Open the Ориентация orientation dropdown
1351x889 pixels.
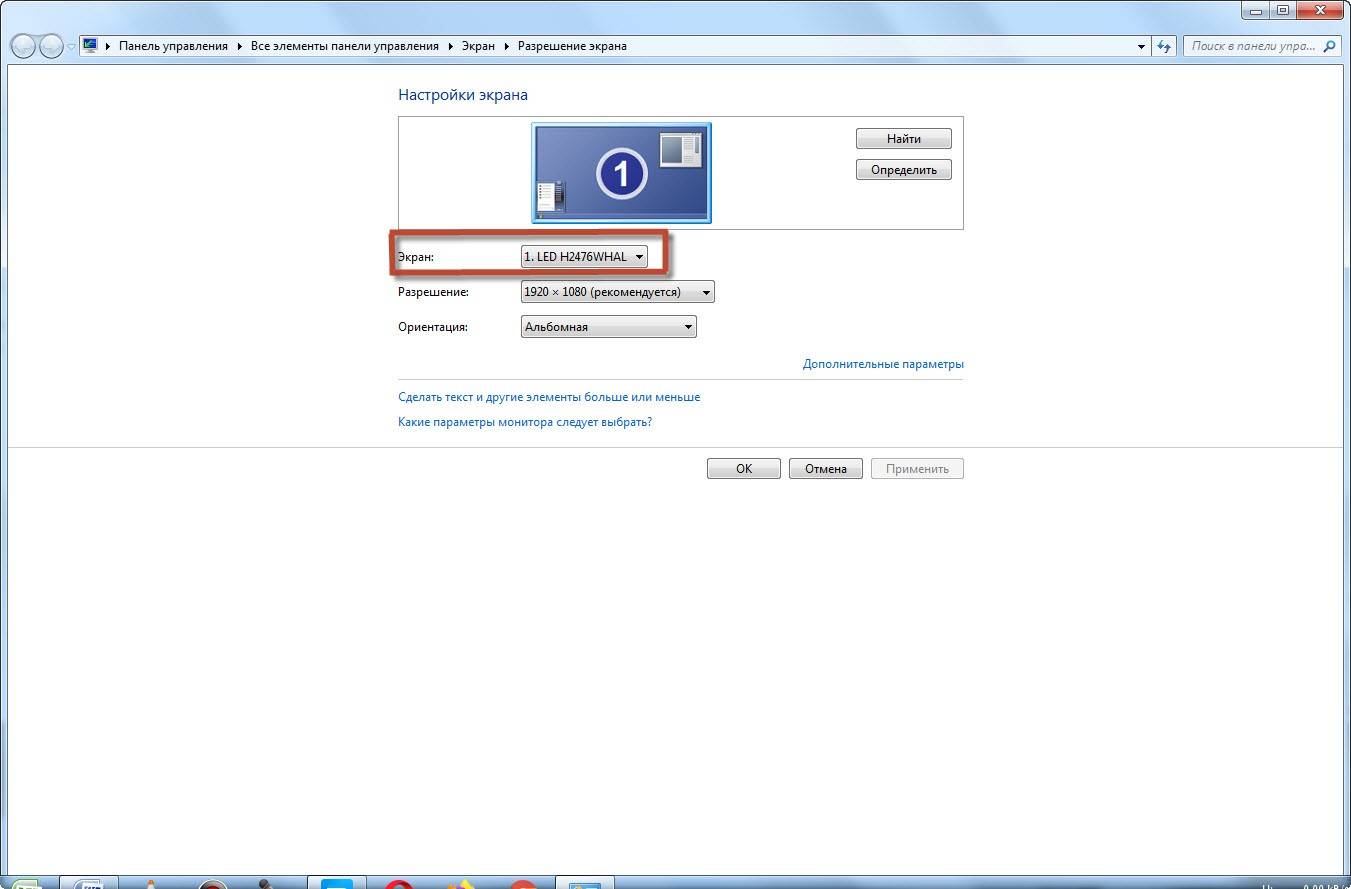point(608,327)
